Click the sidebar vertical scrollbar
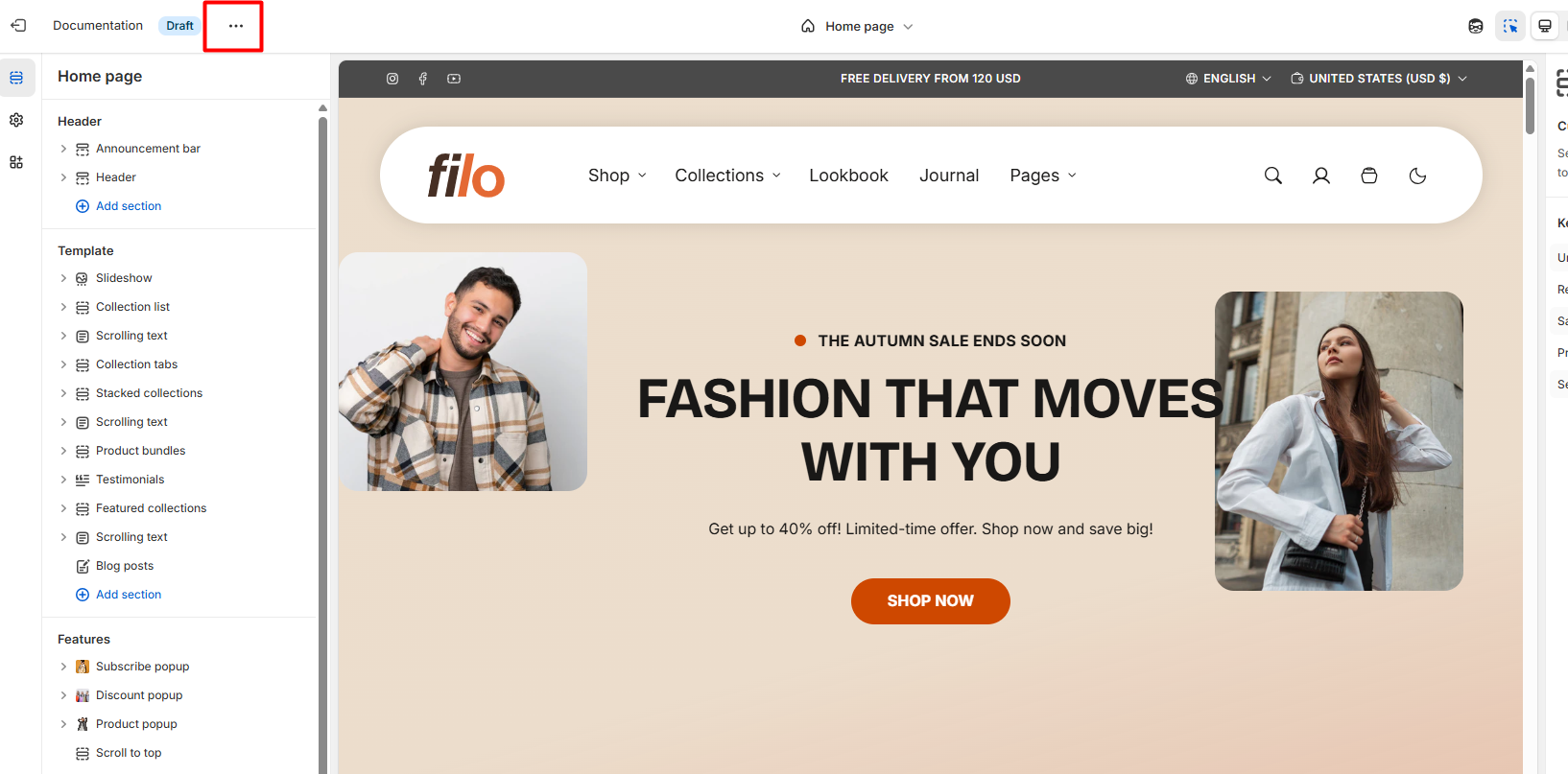The image size is (1568, 774). [322, 441]
